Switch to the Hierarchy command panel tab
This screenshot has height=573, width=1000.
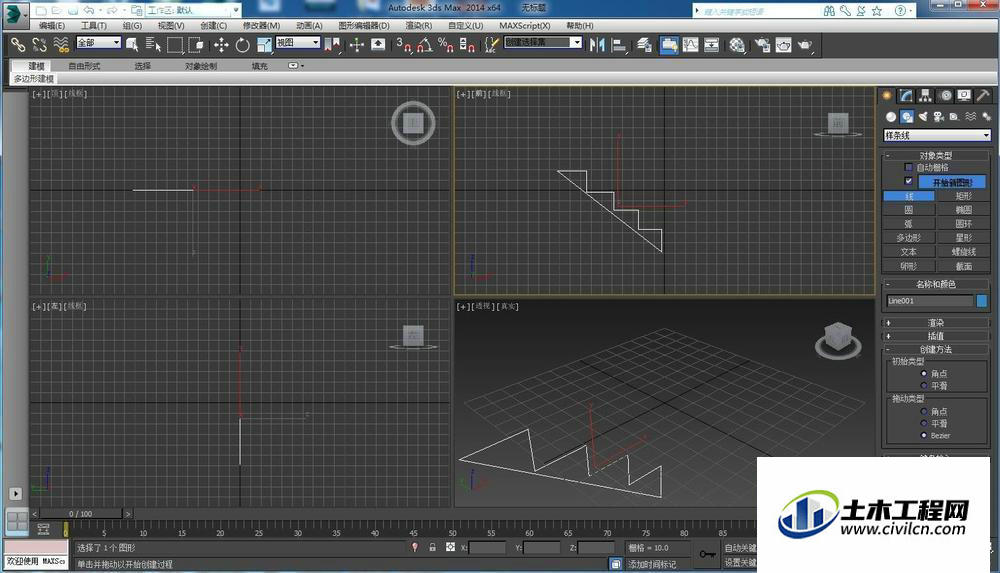coord(925,96)
